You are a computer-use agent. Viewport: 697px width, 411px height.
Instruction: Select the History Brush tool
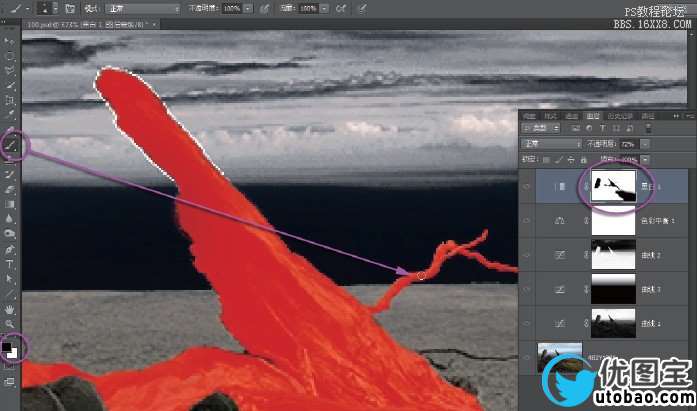(x=9, y=175)
